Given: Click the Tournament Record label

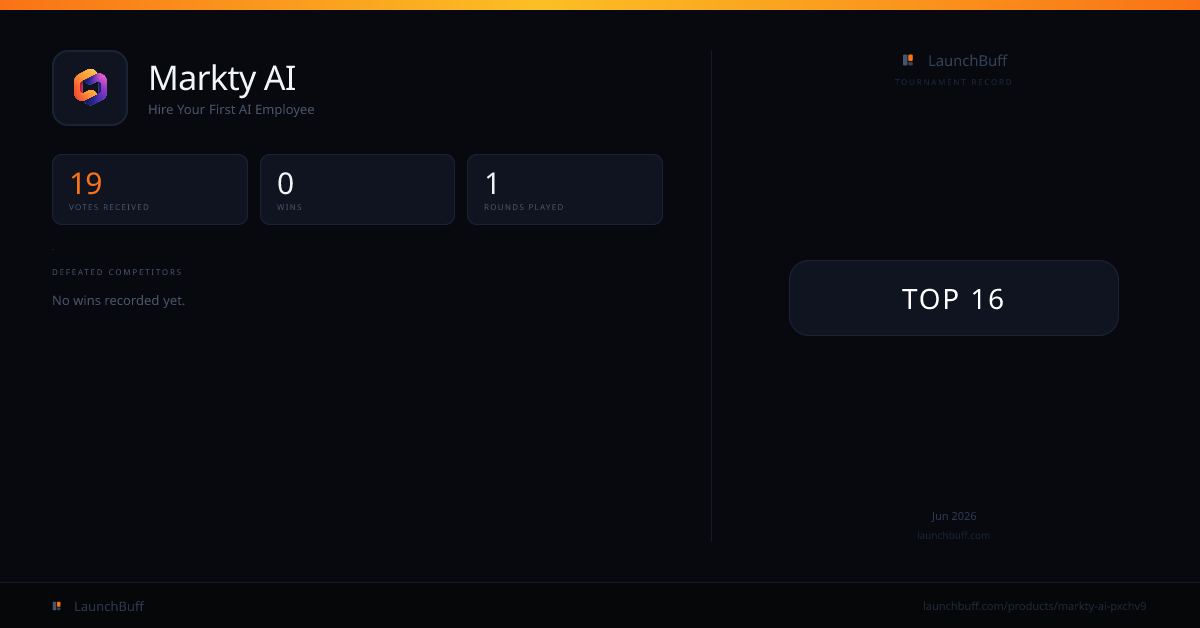Looking at the screenshot, I should tap(954, 82).
